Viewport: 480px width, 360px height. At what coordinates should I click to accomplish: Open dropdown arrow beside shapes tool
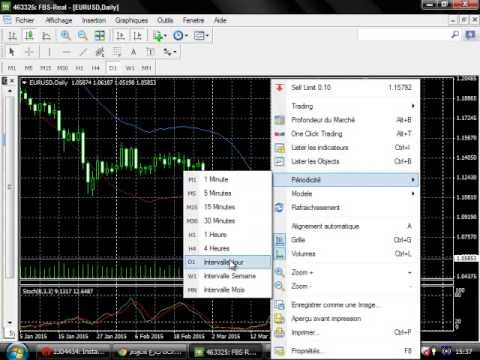pos(175,52)
